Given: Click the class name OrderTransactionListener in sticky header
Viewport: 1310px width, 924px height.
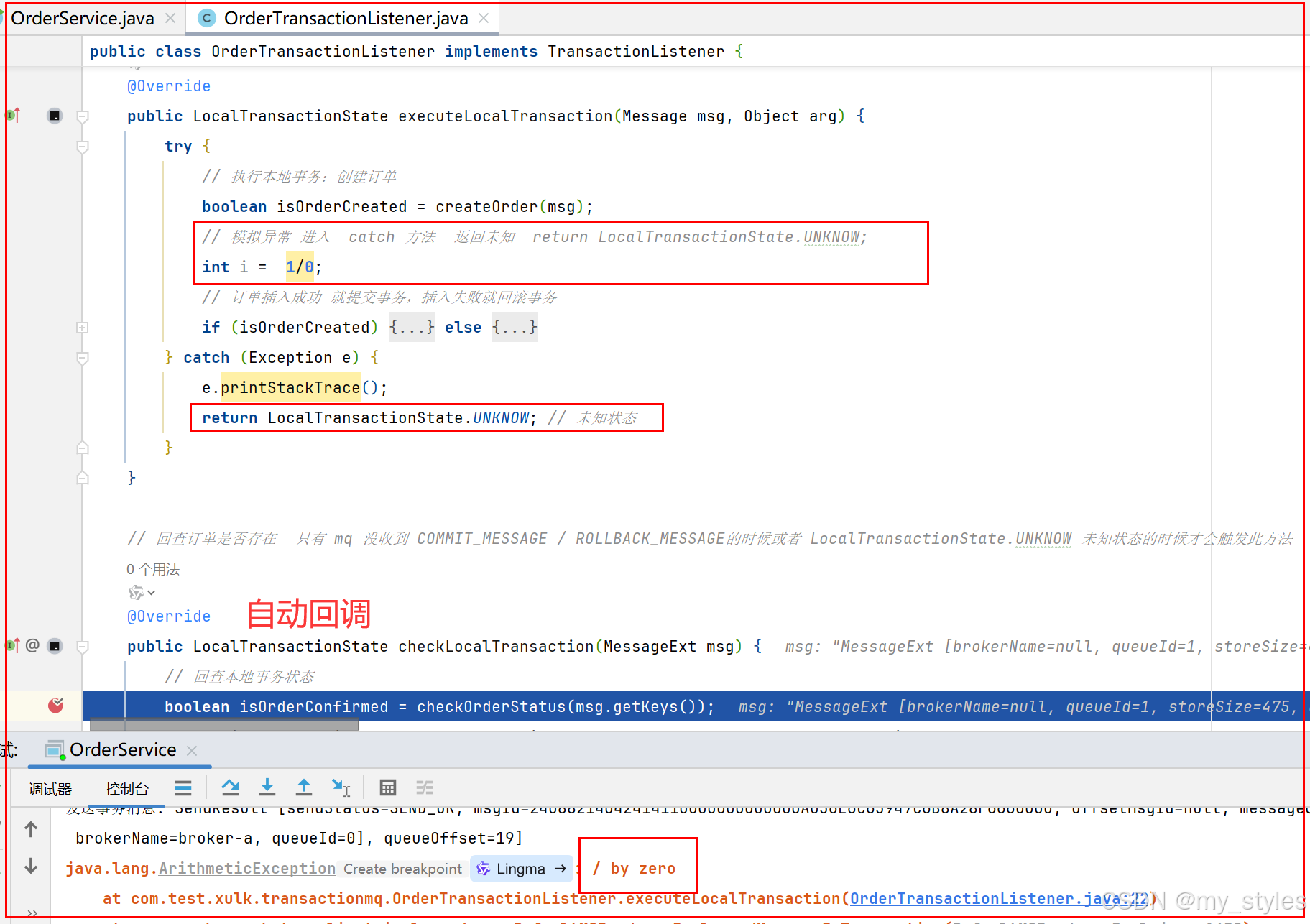Looking at the screenshot, I should [x=323, y=51].
